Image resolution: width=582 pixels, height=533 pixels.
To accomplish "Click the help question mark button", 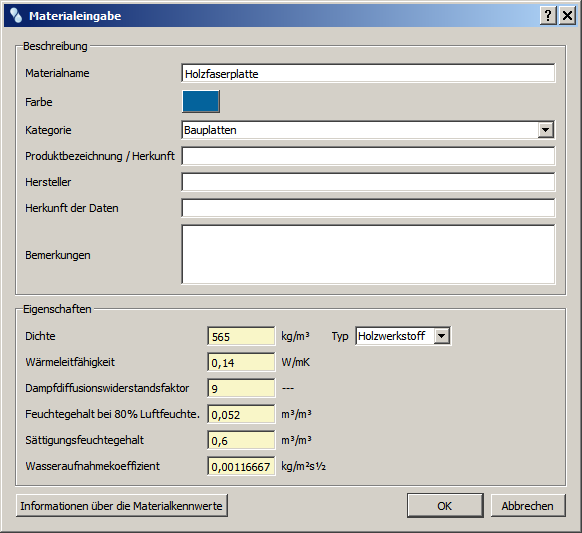I will pos(548,16).
